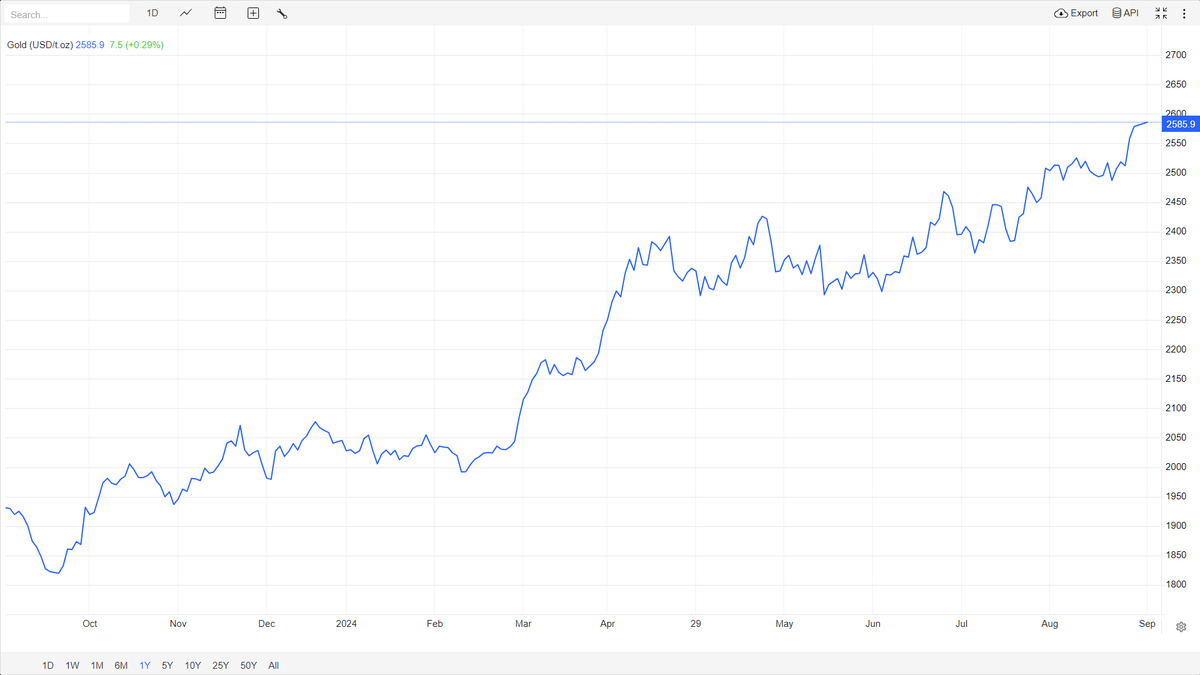Switch to the 5Y time range
1200x675 pixels.
click(x=167, y=665)
